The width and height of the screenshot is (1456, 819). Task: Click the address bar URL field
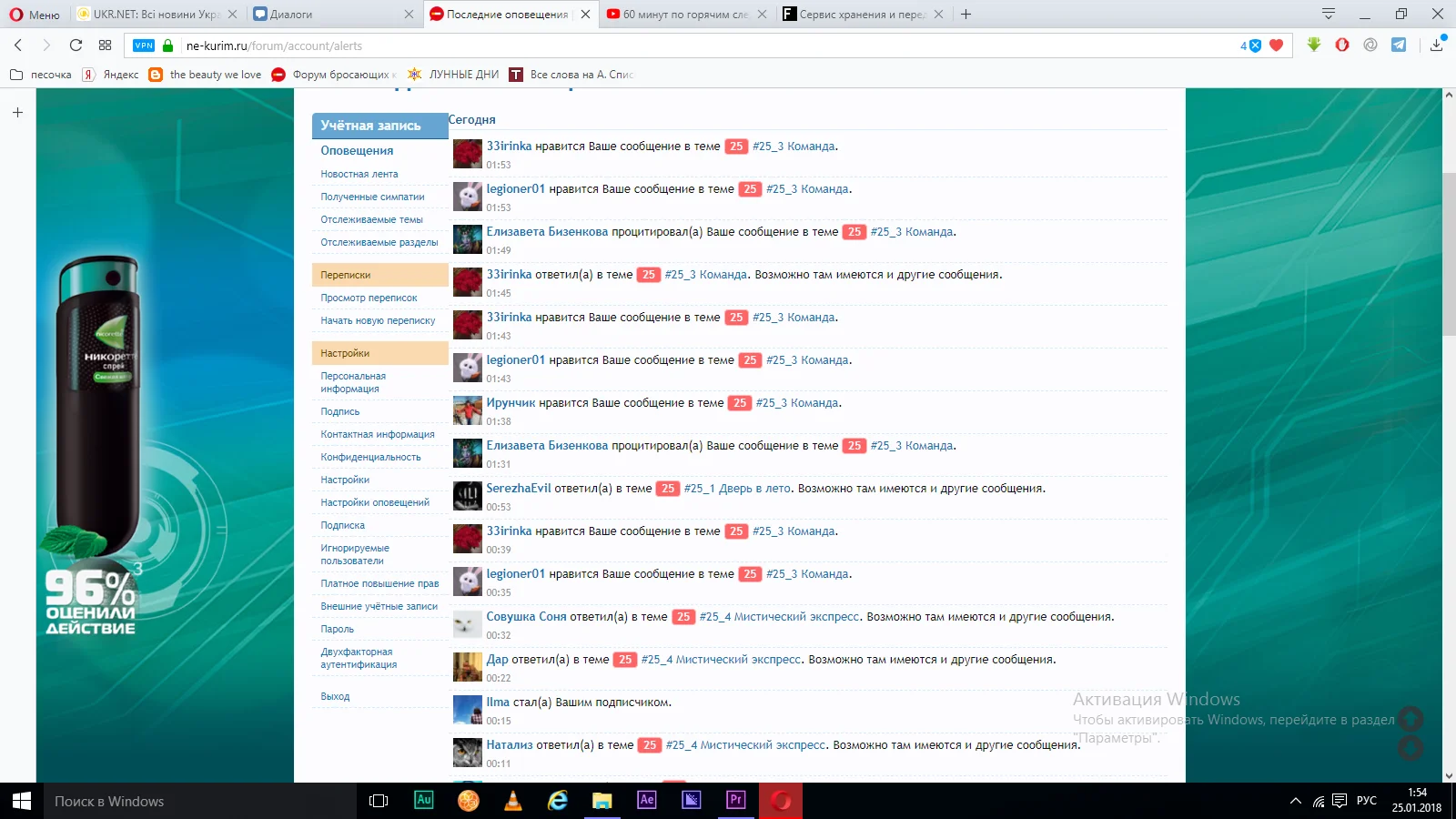(x=637, y=45)
